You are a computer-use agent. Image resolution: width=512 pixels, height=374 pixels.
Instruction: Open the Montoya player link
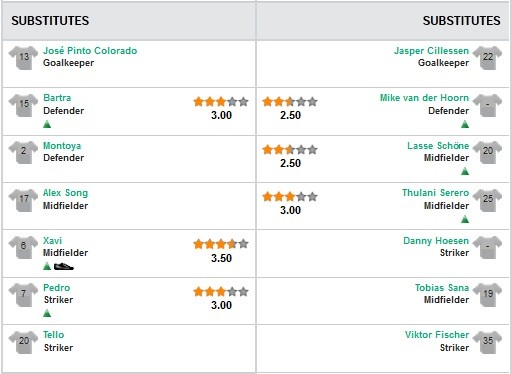point(62,146)
